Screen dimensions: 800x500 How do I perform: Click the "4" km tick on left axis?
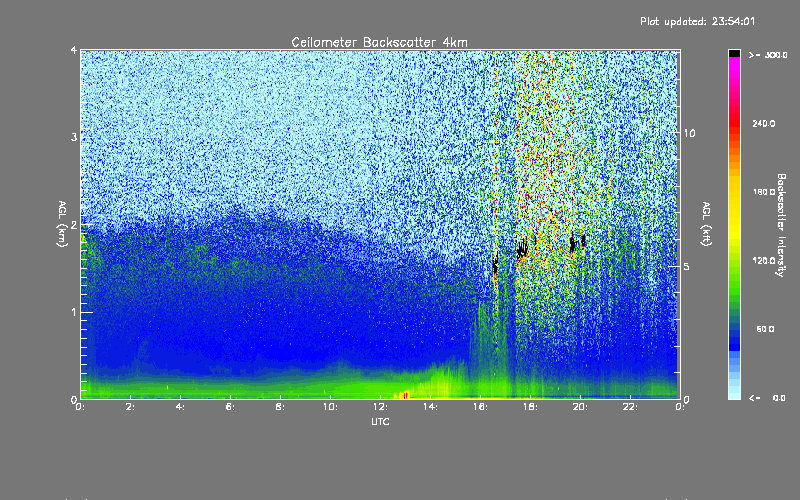[x=74, y=50]
